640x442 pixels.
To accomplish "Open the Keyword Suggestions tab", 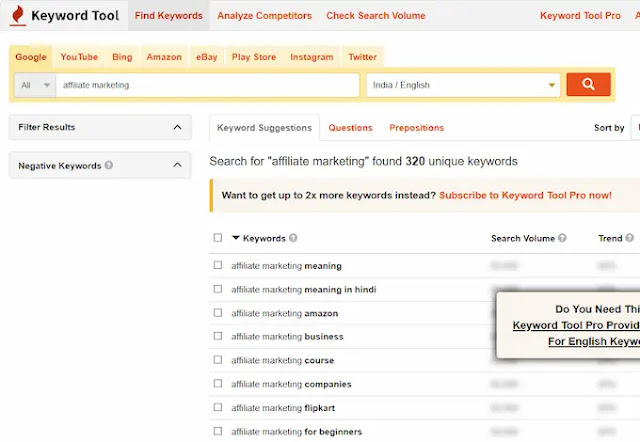I will (x=264, y=128).
